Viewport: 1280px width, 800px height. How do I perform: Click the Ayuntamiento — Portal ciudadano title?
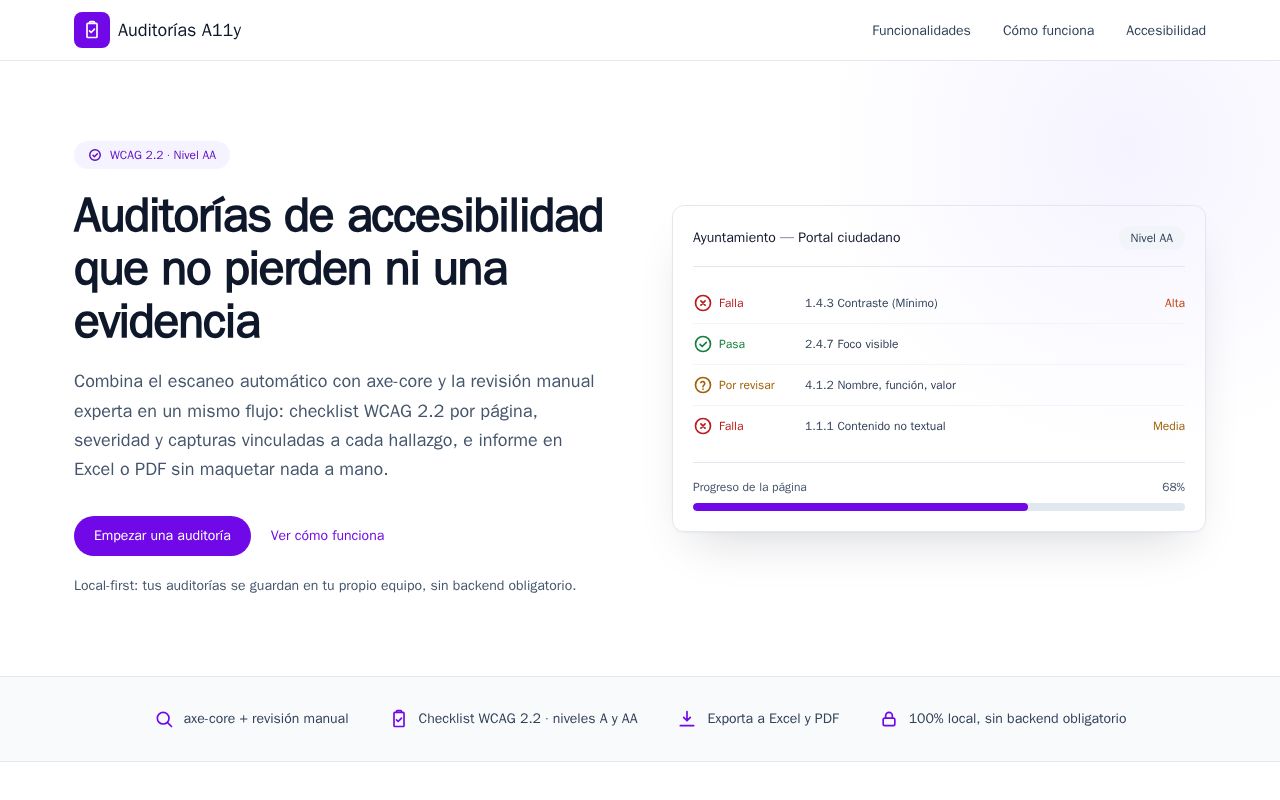point(797,238)
